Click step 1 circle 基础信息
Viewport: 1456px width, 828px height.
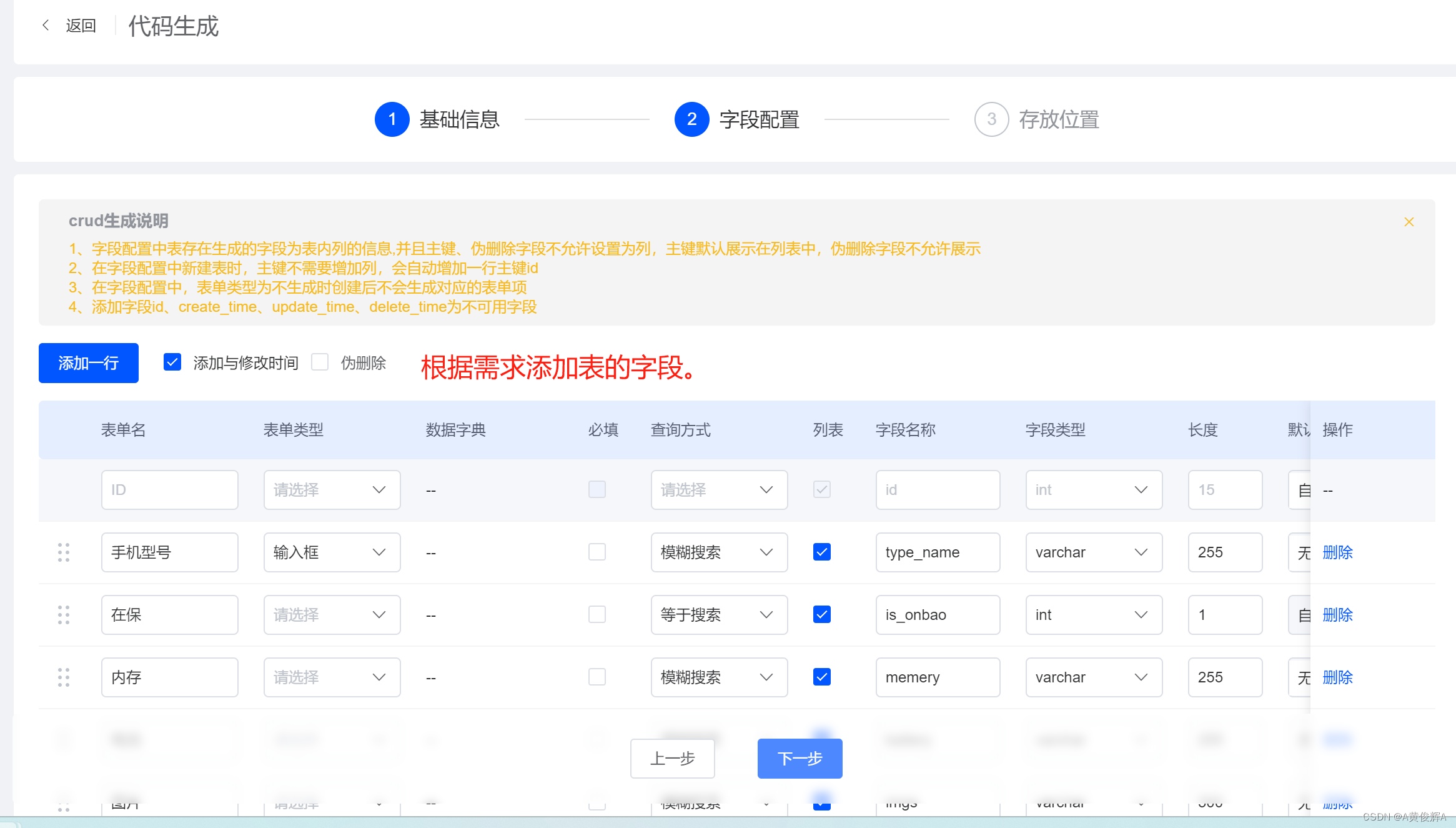click(392, 119)
